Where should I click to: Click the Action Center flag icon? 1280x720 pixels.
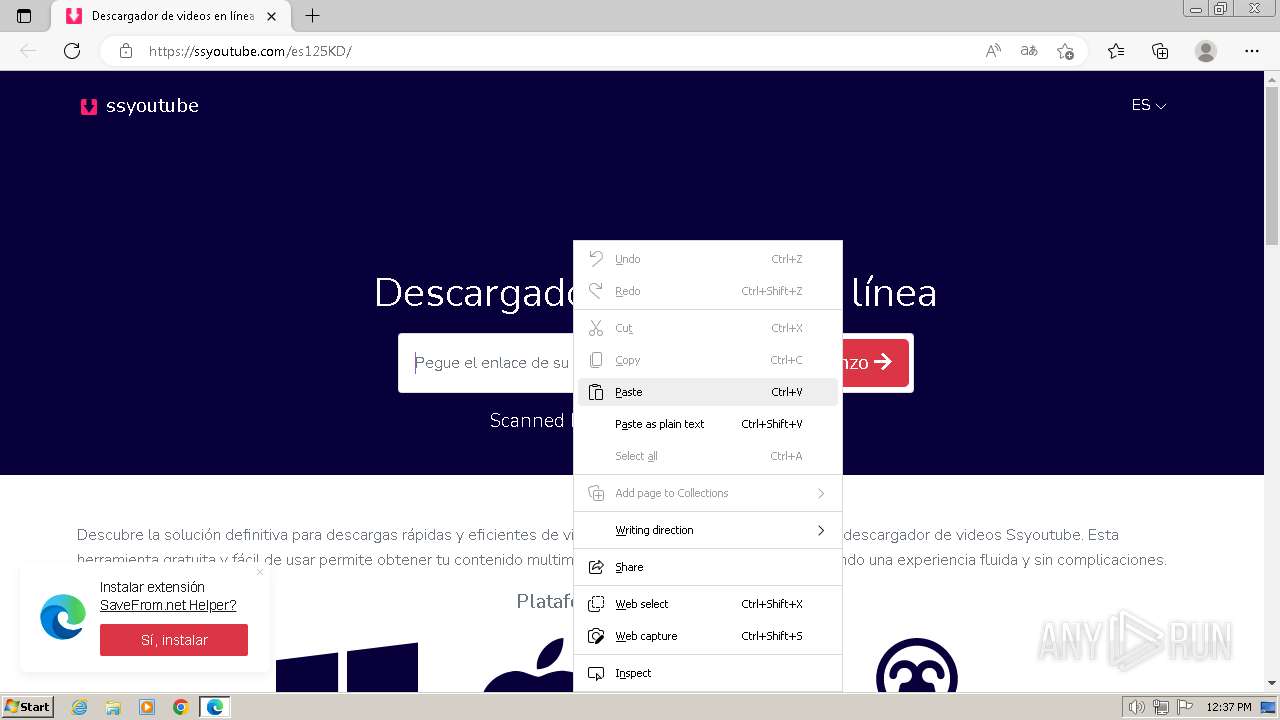[x=1184, y=707]
